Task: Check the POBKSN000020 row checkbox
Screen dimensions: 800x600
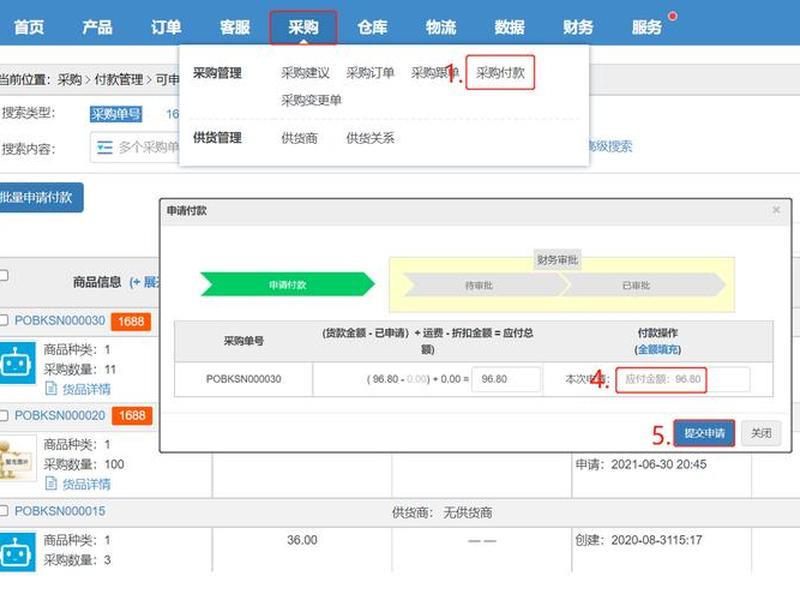Action: coord(4,415)
